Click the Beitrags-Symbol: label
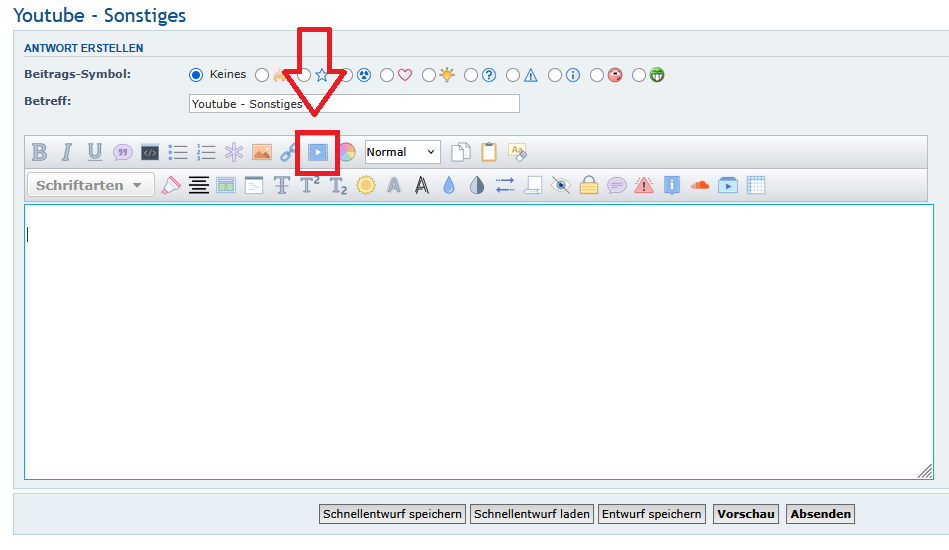Viewport: 949px width, 550px height. (x=77, y=74)
